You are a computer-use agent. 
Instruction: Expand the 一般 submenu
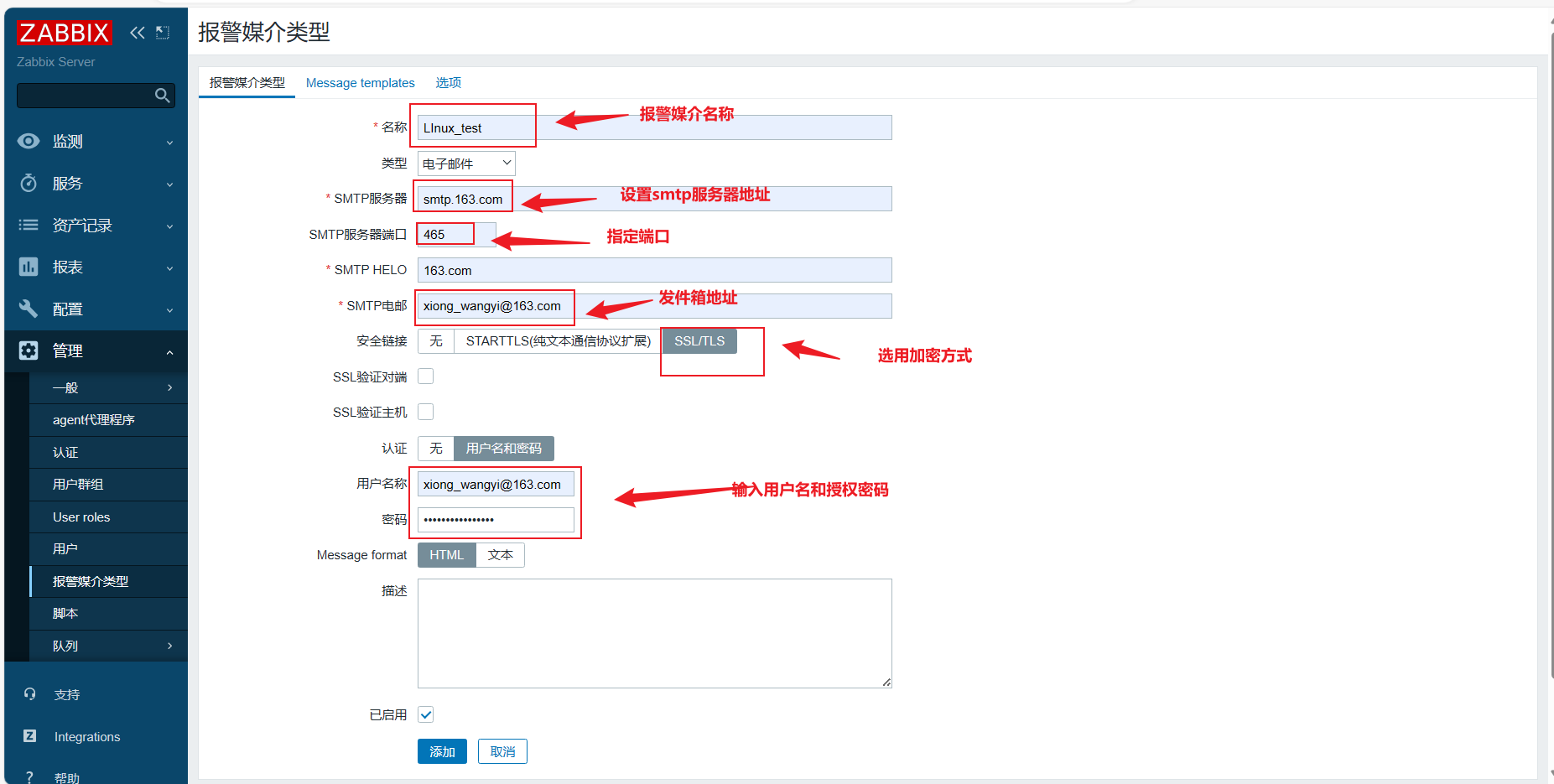[x=108, y=387]
